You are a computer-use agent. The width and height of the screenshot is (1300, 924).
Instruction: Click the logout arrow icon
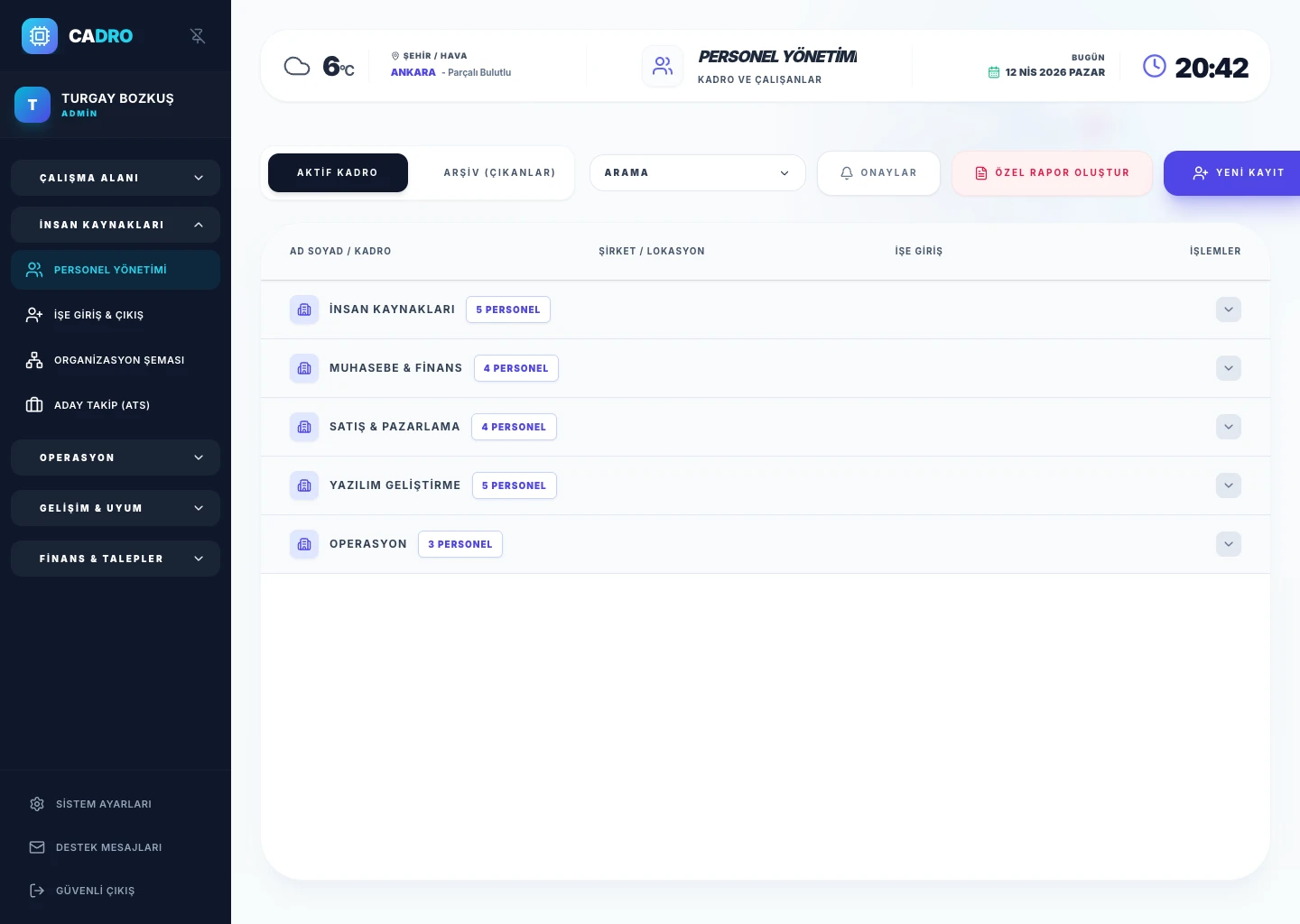[37, 891]
